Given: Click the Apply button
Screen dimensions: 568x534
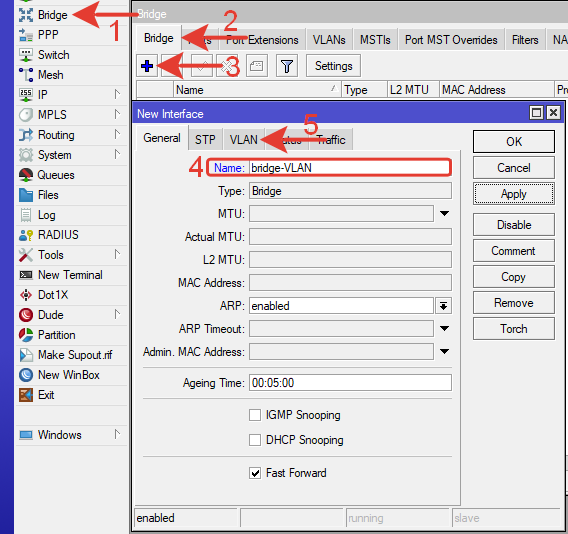Looking at the screenshot, I should (x=513, y=194).
